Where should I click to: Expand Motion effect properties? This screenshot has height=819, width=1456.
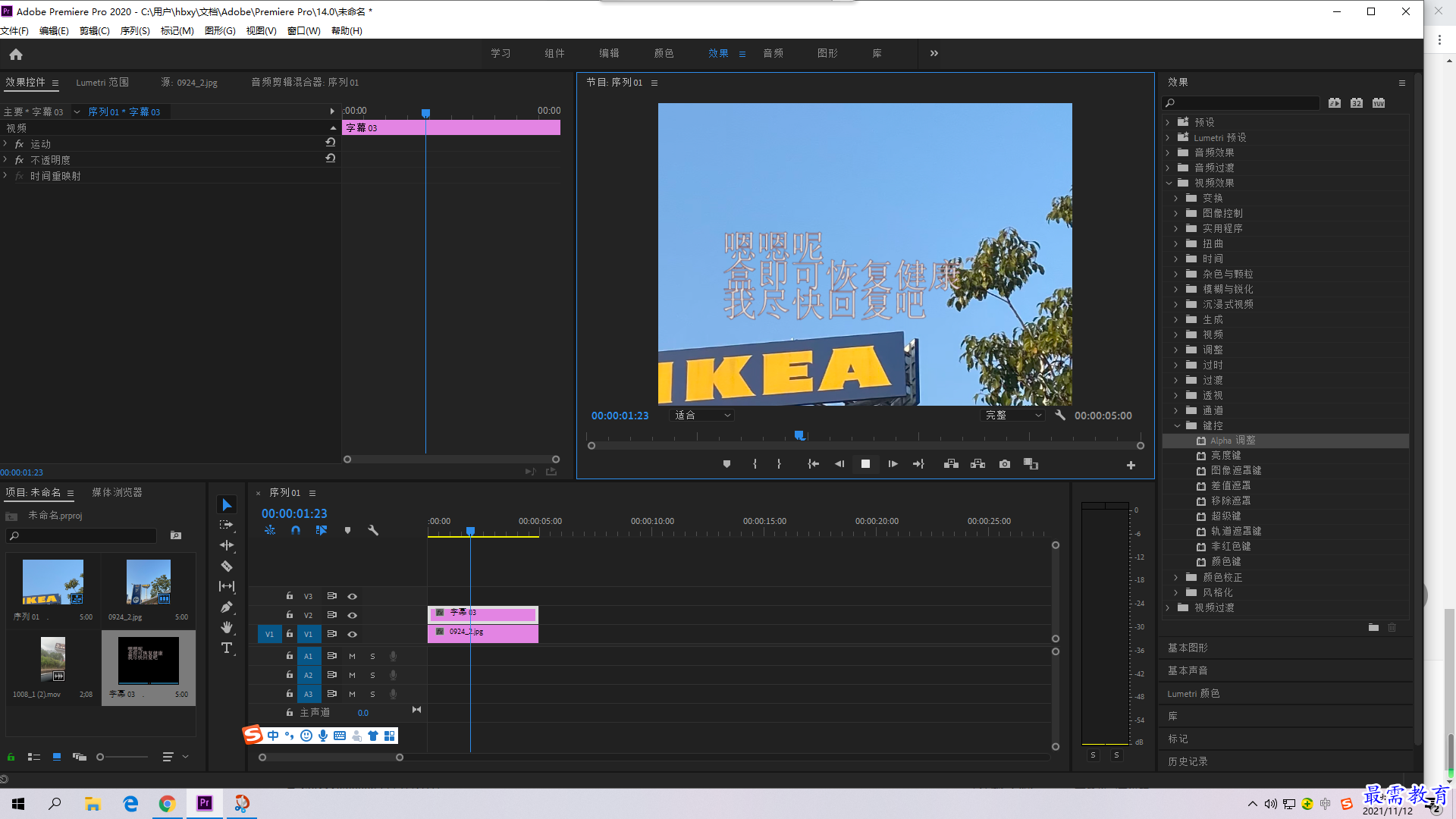pos(5,143)
